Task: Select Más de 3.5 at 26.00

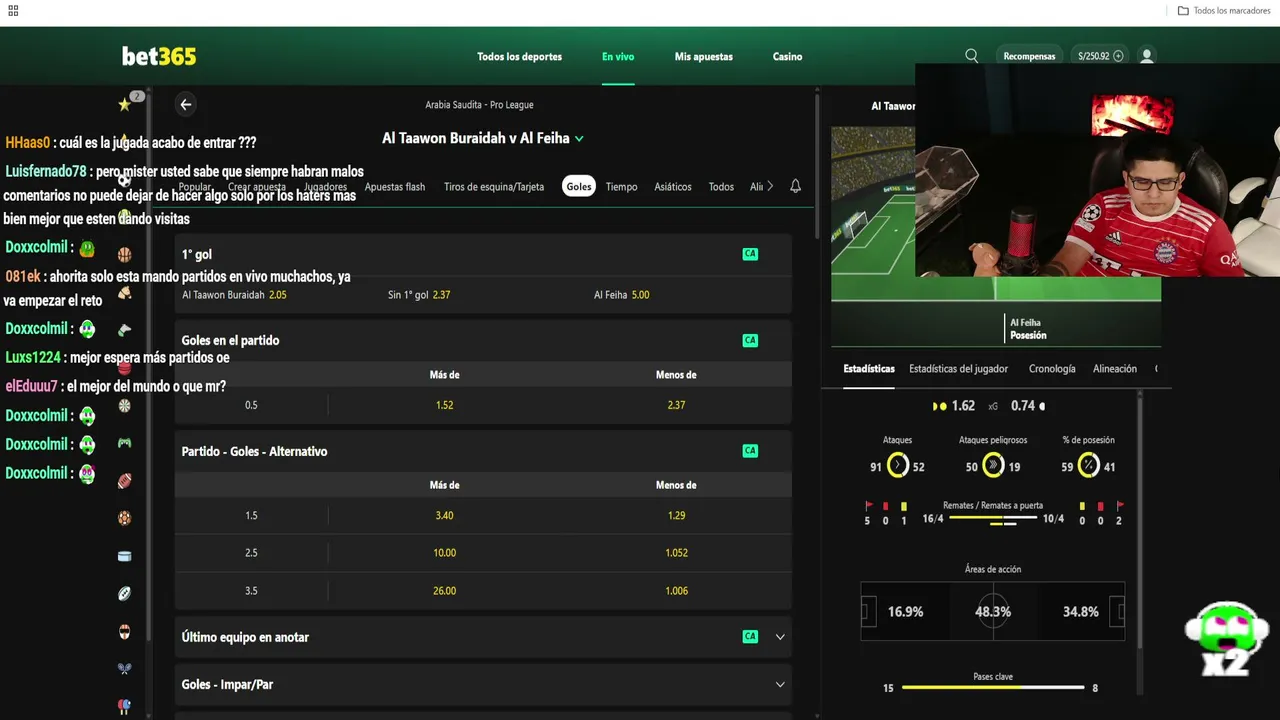Action: tap(444, 591)
